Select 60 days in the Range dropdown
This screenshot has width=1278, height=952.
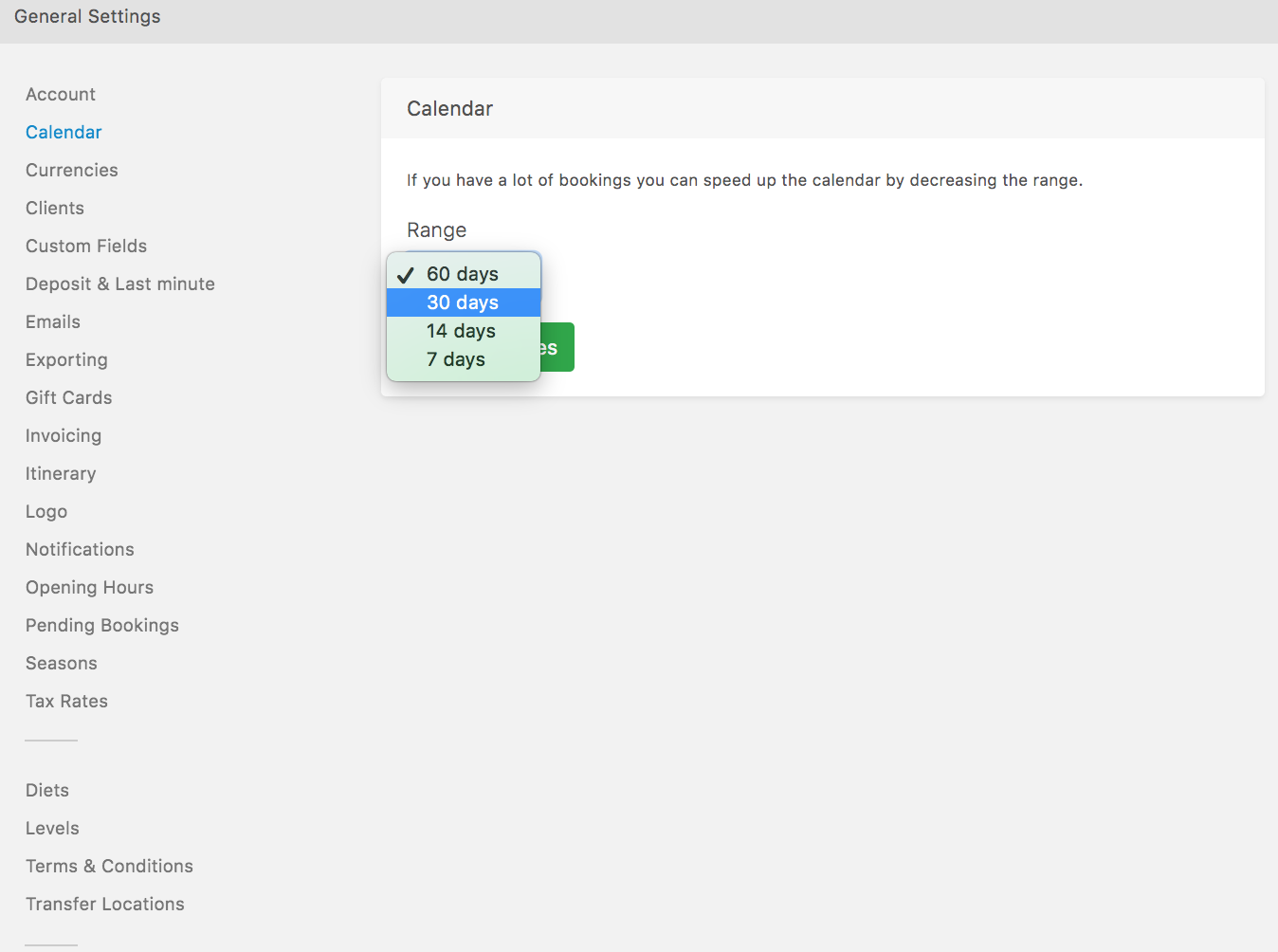pyautogui.click(x=464, y=274)
